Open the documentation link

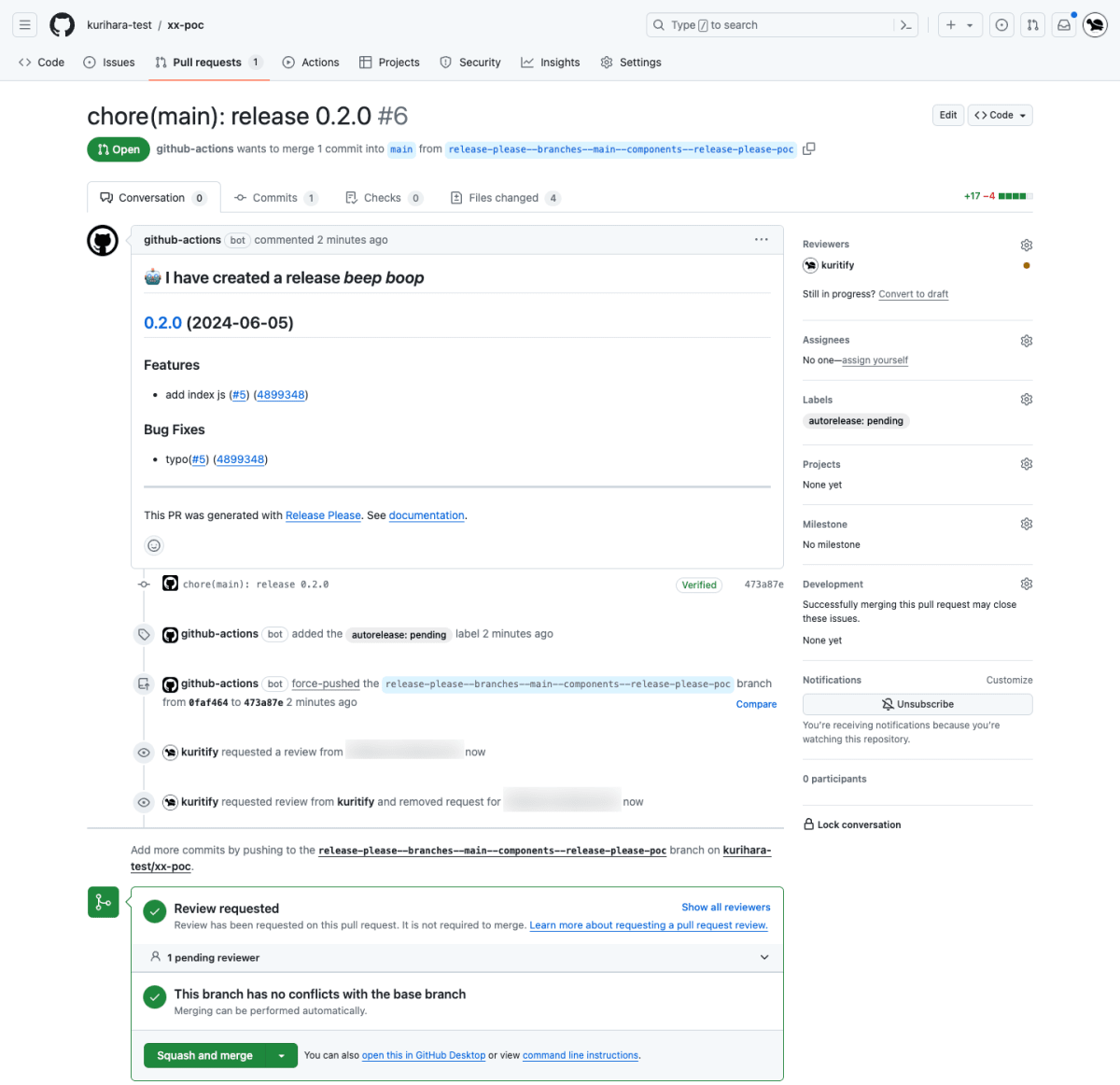click(427, 515)
